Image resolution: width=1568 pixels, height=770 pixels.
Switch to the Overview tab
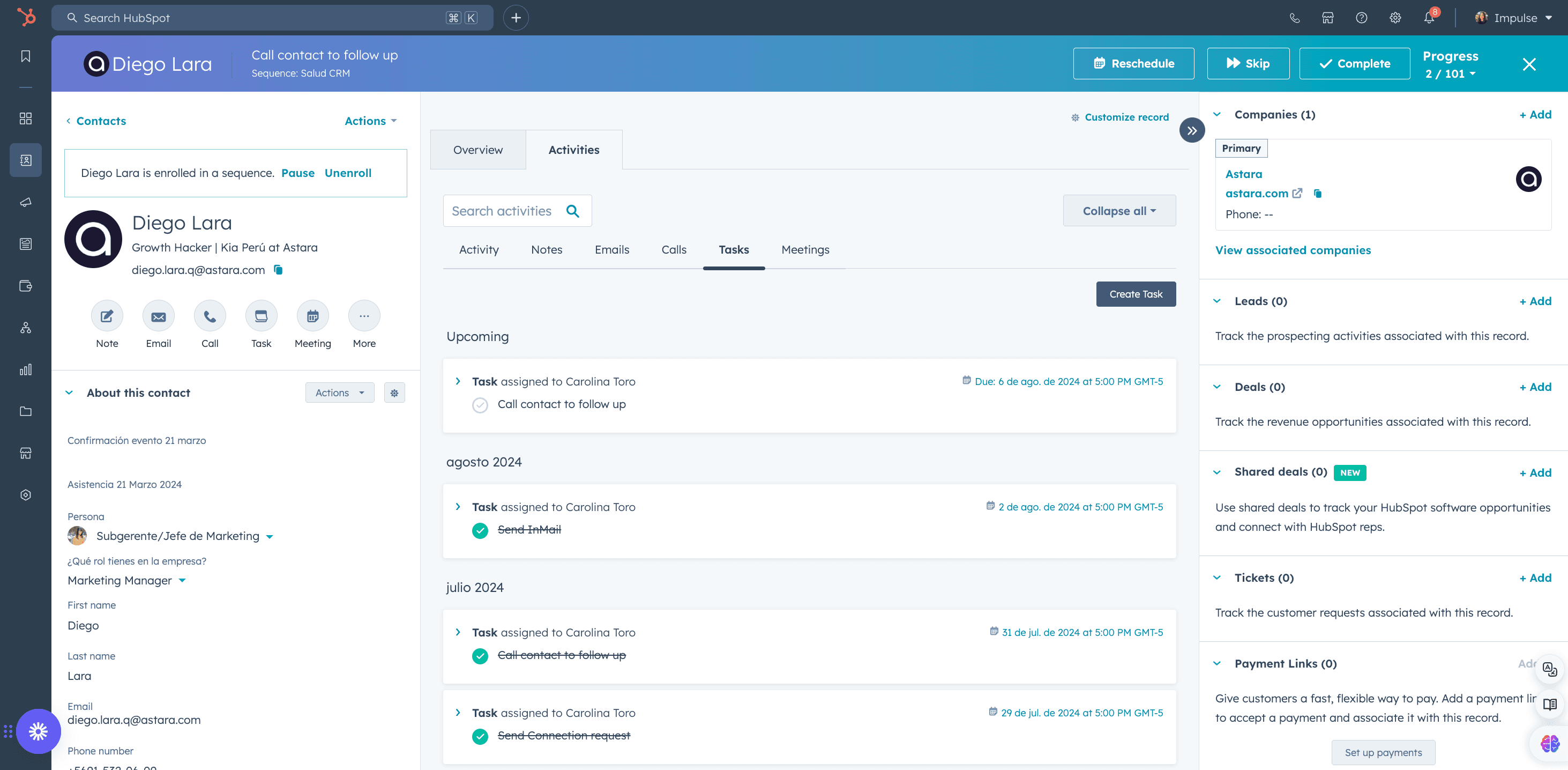coord(478,150)
